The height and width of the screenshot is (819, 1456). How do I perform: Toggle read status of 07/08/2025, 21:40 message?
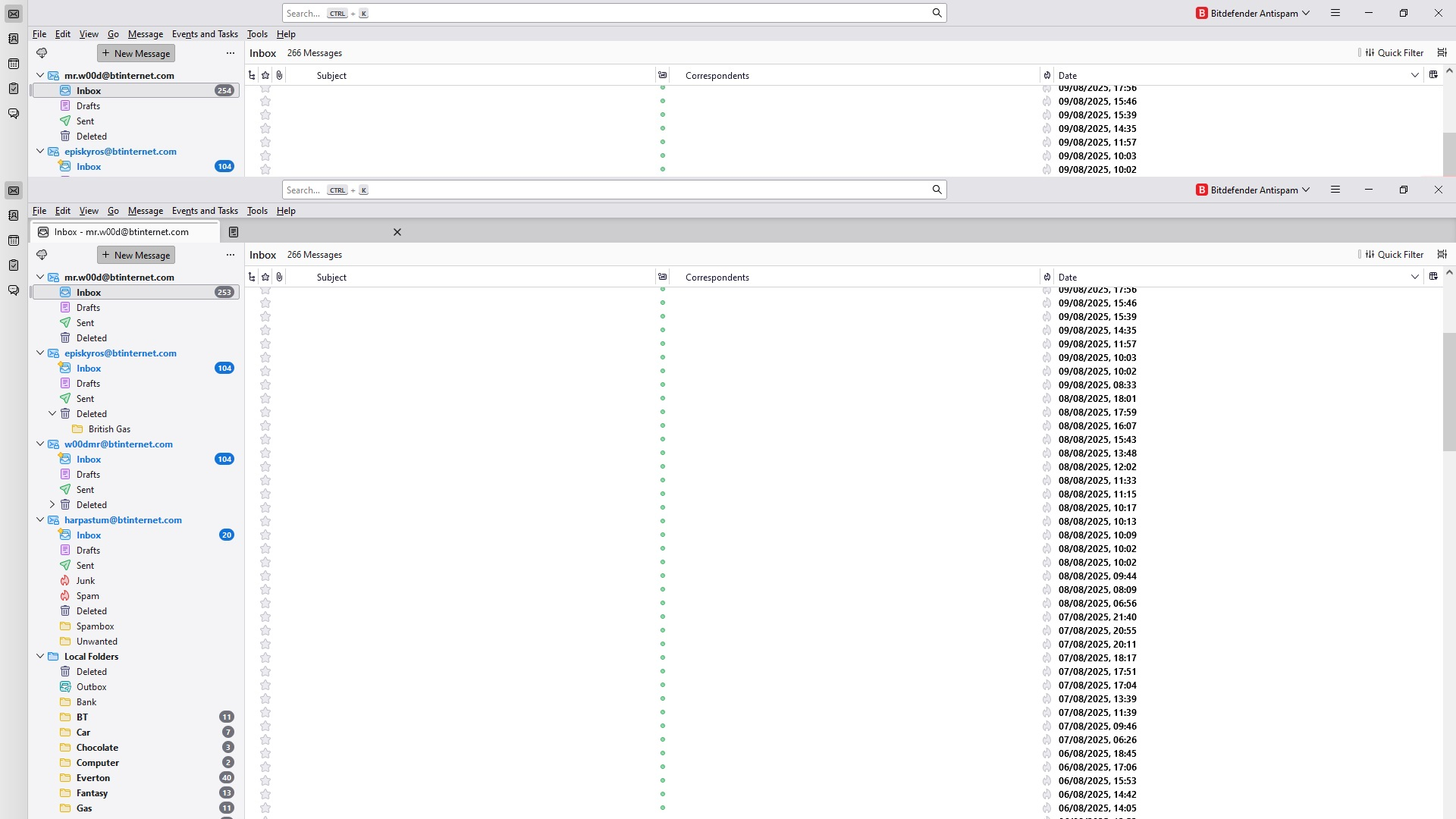click(662, 617)
